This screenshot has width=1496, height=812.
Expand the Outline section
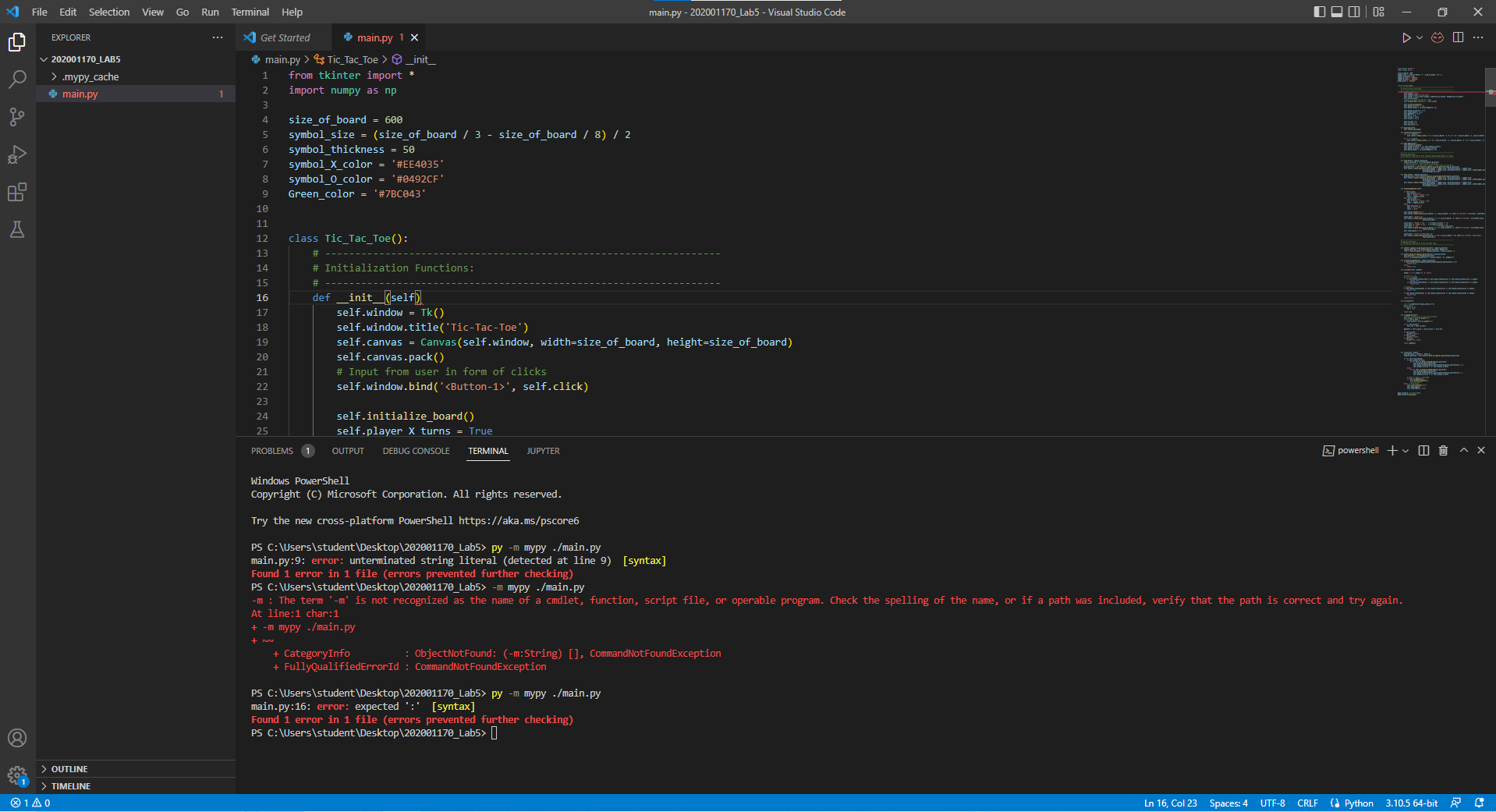(x=136, y=769)
